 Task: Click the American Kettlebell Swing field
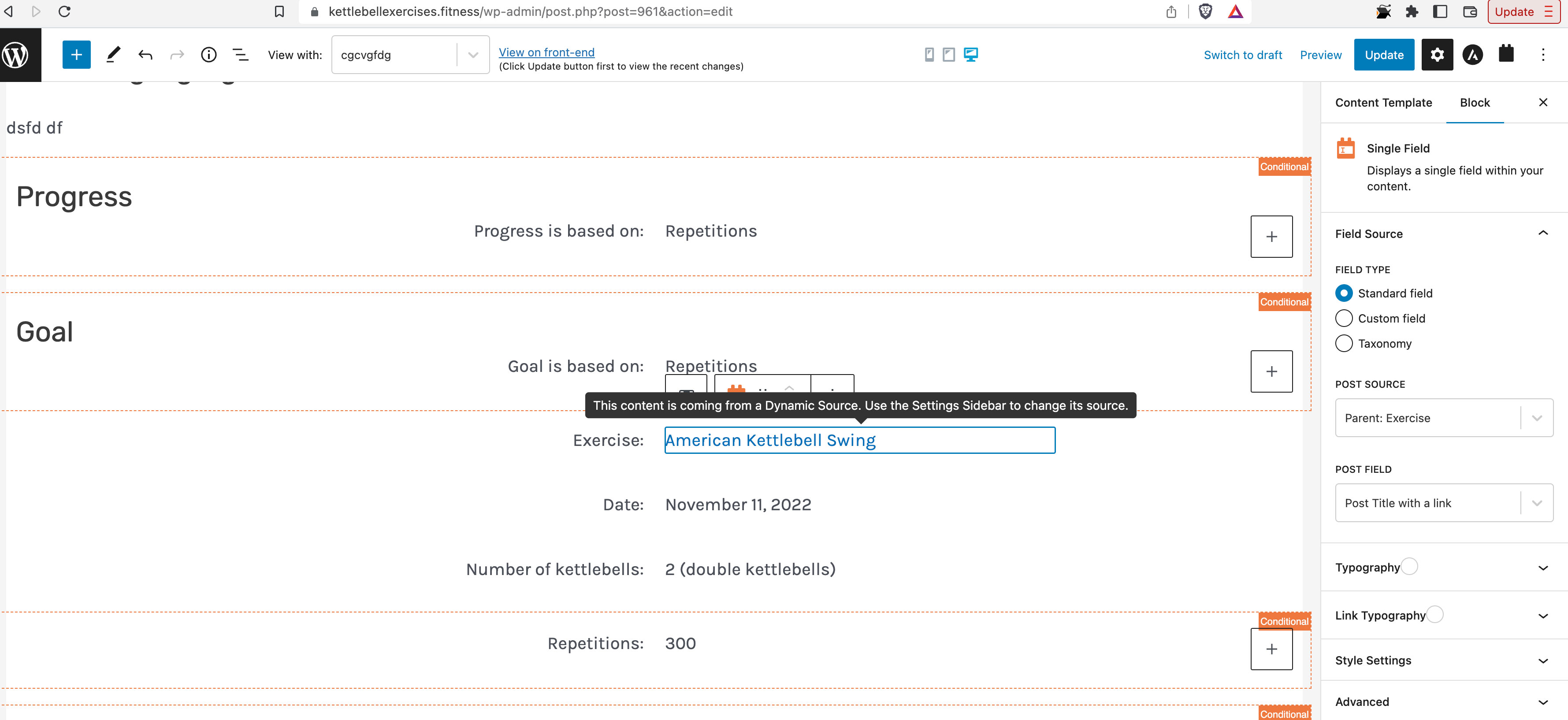859,440
